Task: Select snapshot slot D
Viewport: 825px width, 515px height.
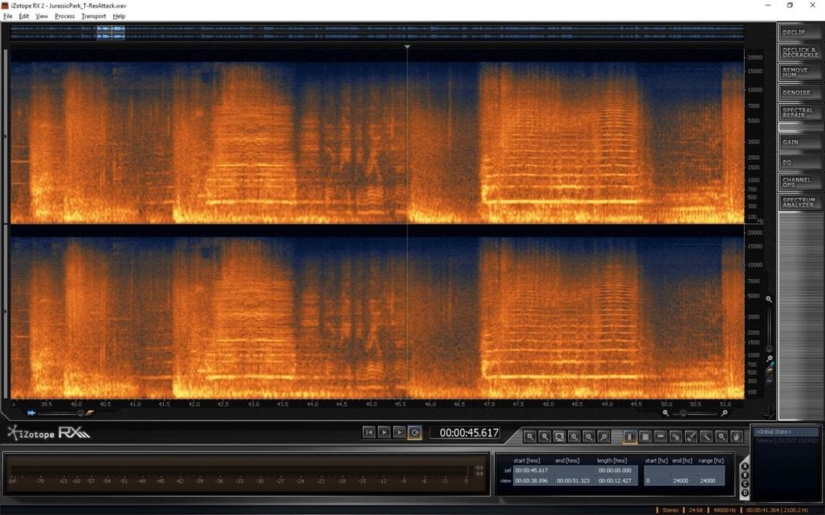Action: point(744,493)
